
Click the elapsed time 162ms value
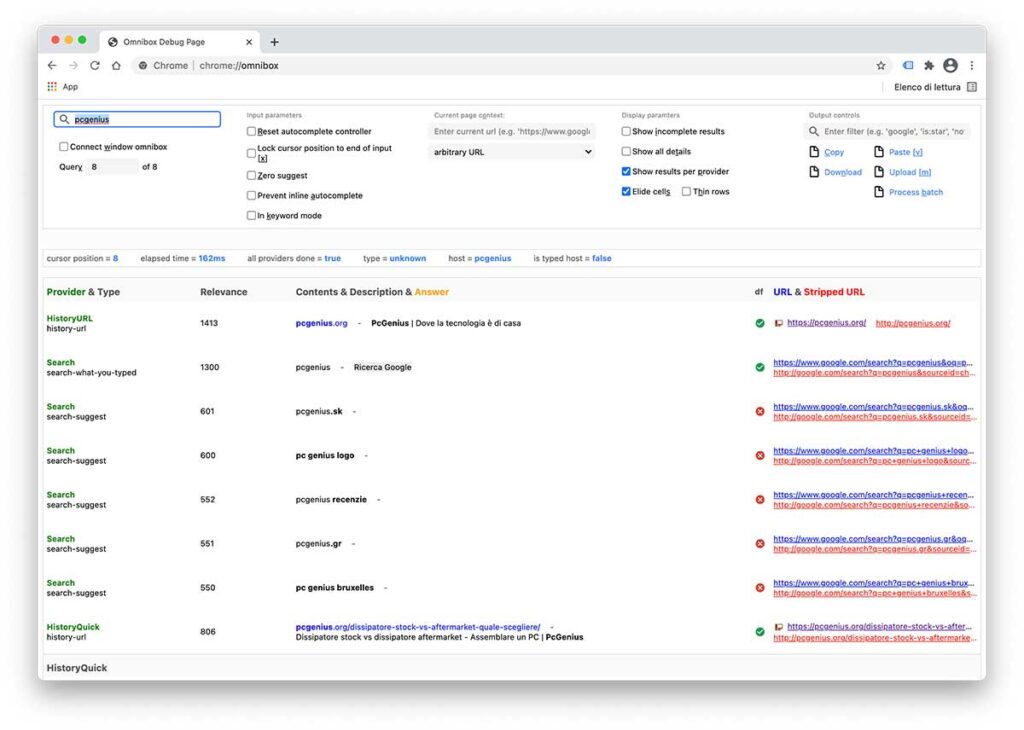(212, 259)
